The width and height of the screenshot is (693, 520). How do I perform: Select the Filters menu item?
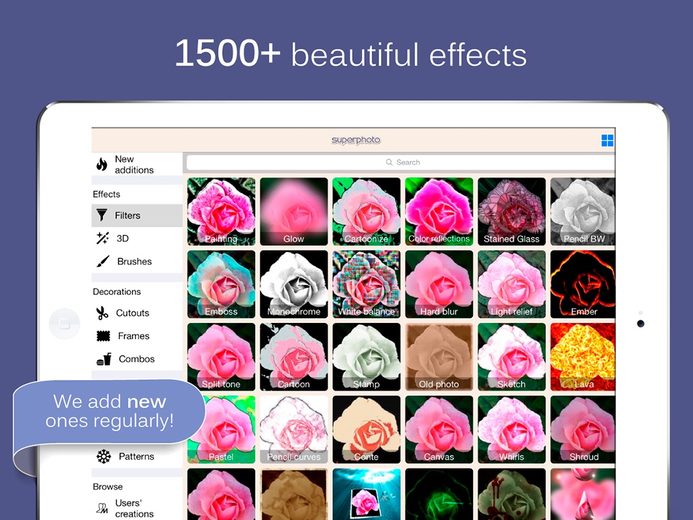click(x=137, y=215)
